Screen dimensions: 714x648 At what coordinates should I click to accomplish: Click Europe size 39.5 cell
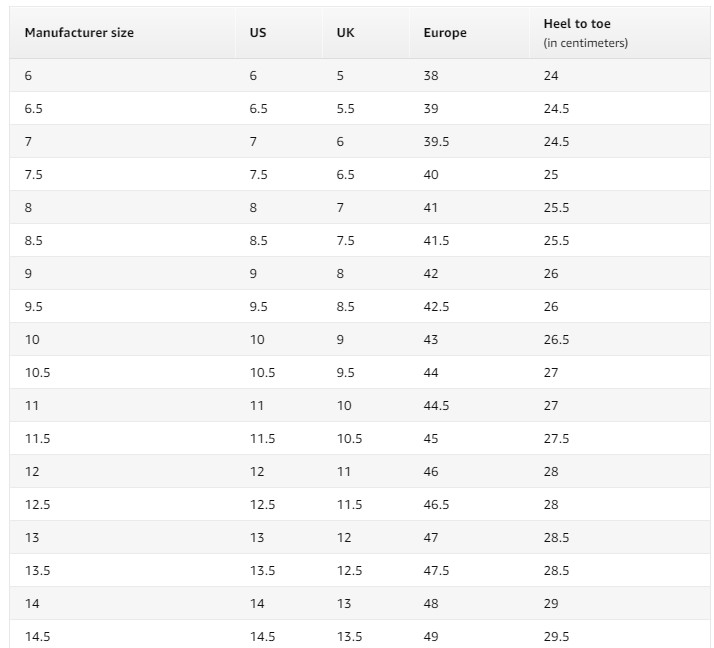(x=436, y=142)
